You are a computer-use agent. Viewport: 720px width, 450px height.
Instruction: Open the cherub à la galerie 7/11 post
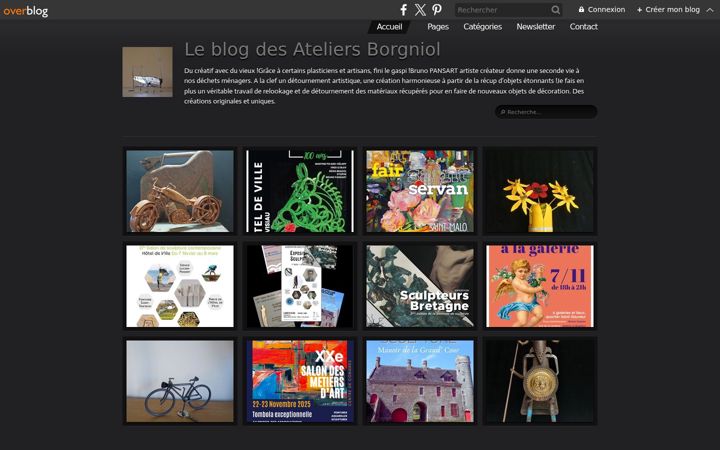click(540, 286)
